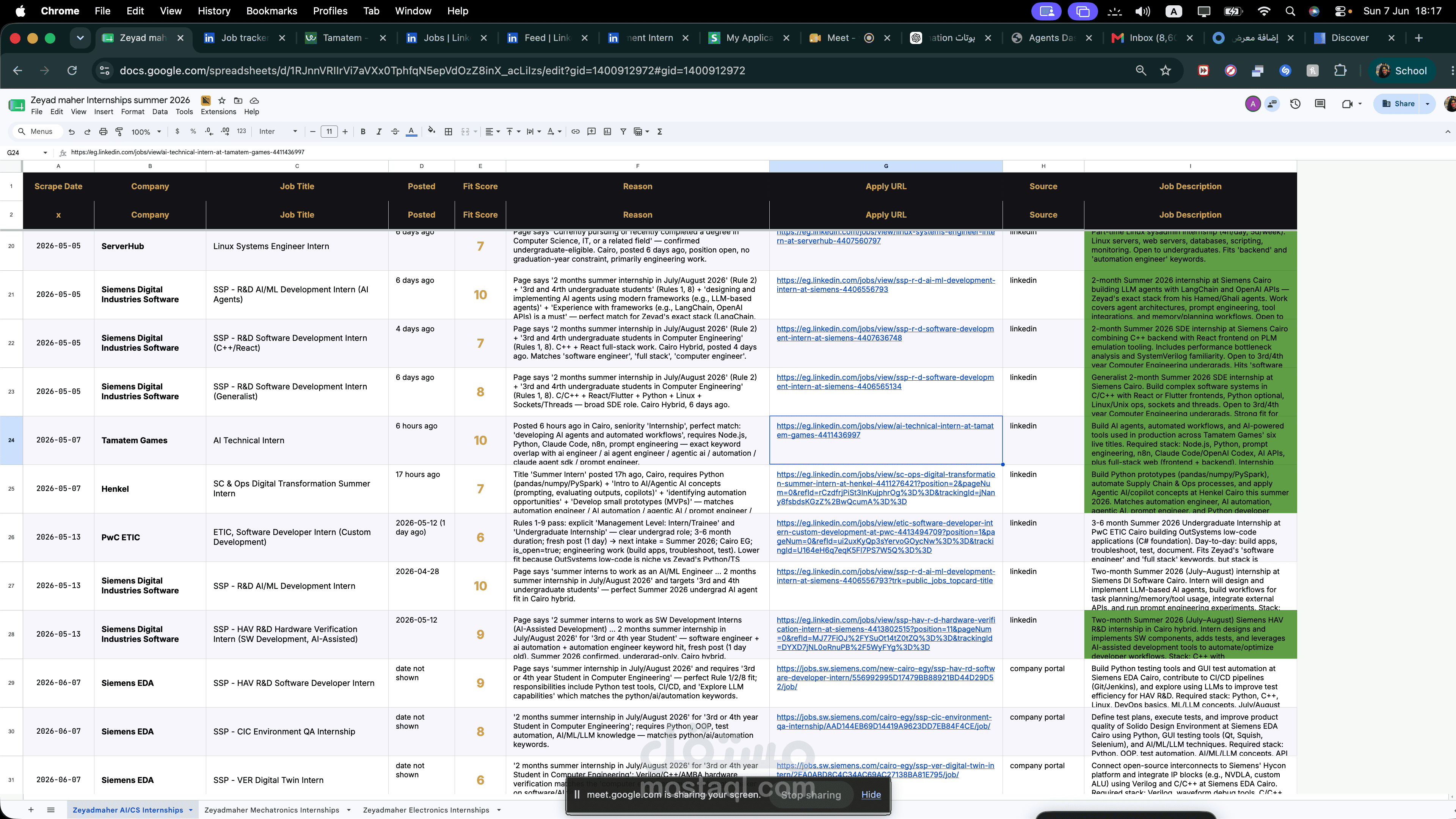Image resolution: width=1456 pixels, height=819 pixels.
Task: Open the Extensions menu
Action: (x=218, y=111)
